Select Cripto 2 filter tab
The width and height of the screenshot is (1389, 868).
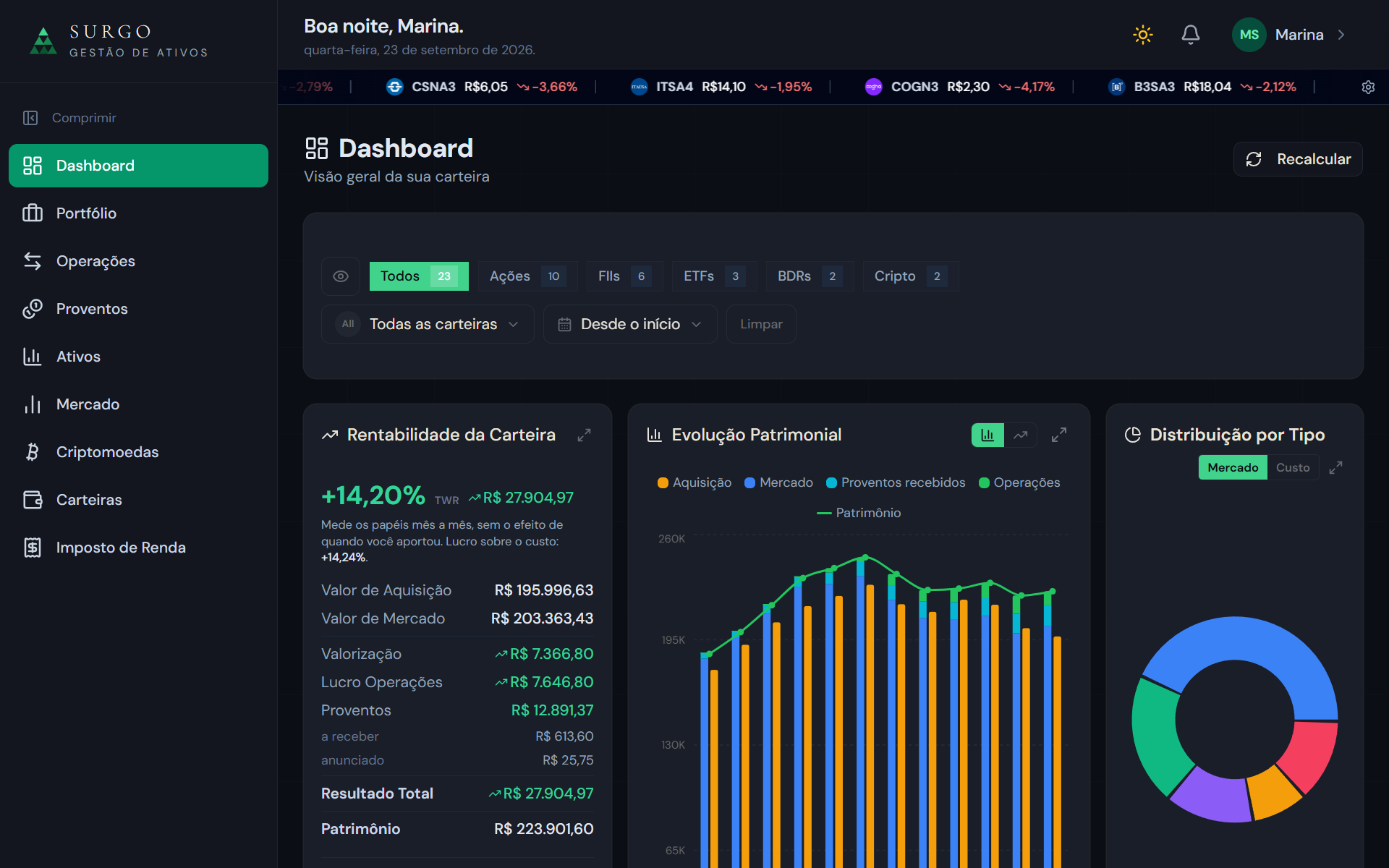912,276
